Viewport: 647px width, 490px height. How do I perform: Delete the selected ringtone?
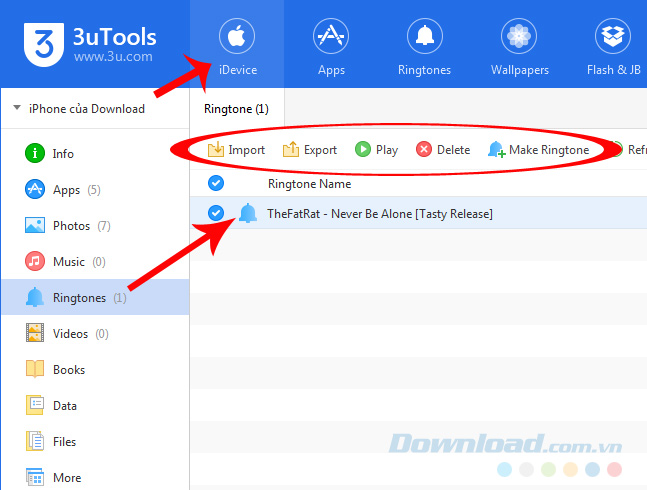(x=443, y=150)
